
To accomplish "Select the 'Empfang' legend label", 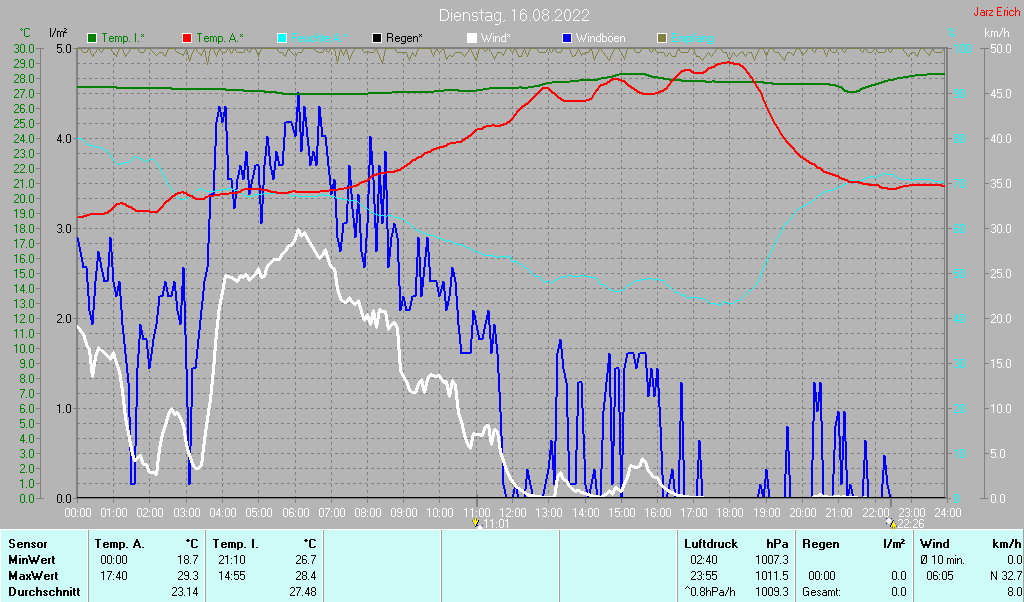I will click(692, 39).
